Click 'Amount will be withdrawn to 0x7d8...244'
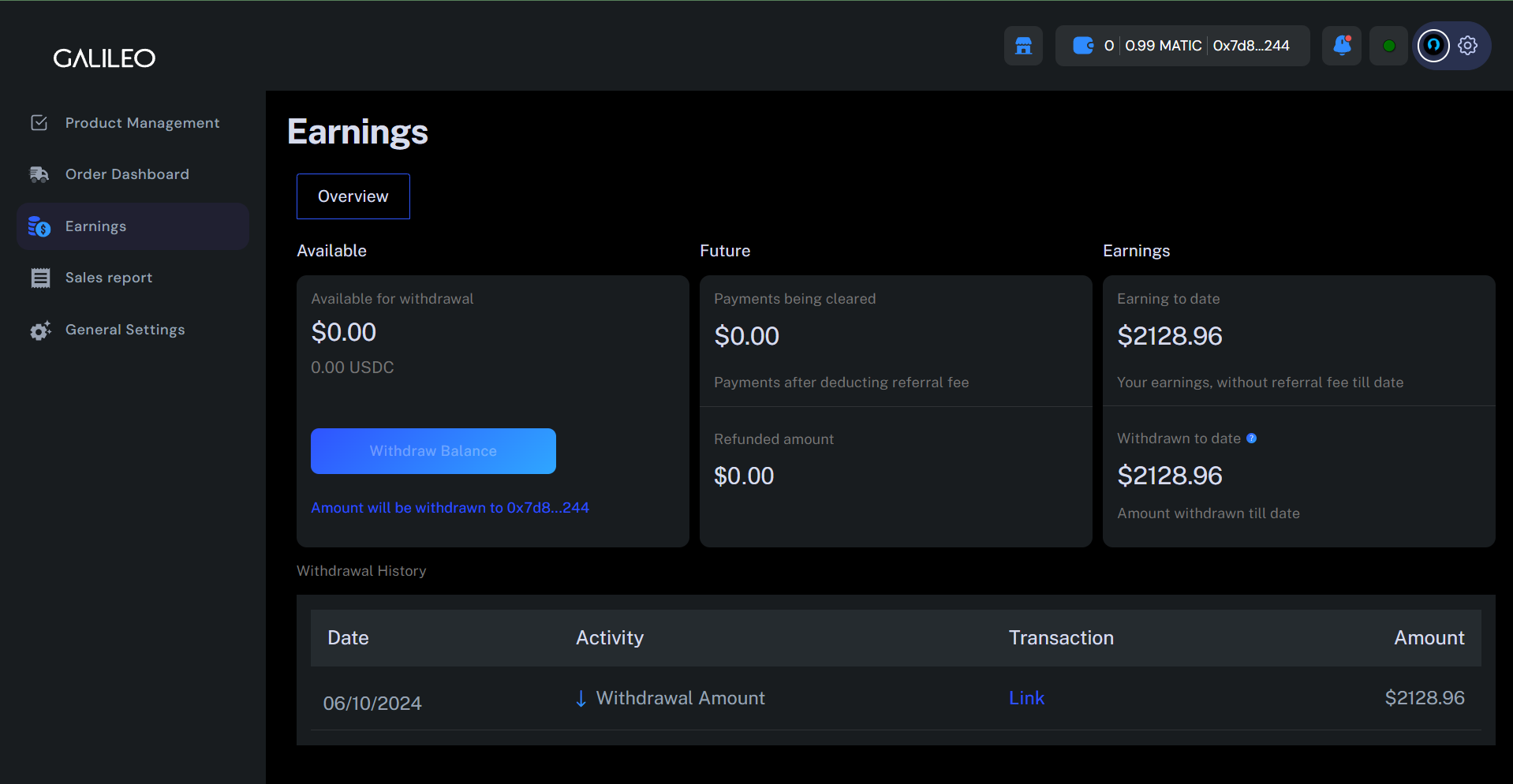The height and width of the screenshot is (784, 1513). [450, 508]
